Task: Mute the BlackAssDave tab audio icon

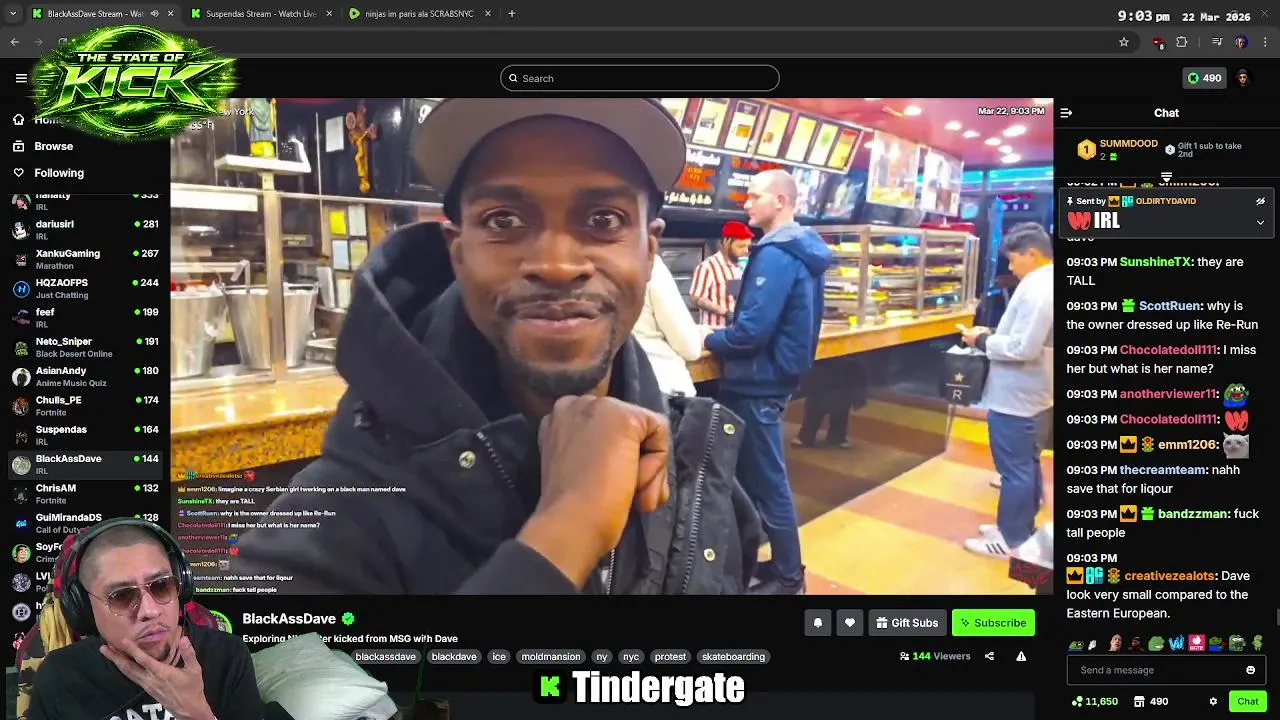Action: [156, 14]
